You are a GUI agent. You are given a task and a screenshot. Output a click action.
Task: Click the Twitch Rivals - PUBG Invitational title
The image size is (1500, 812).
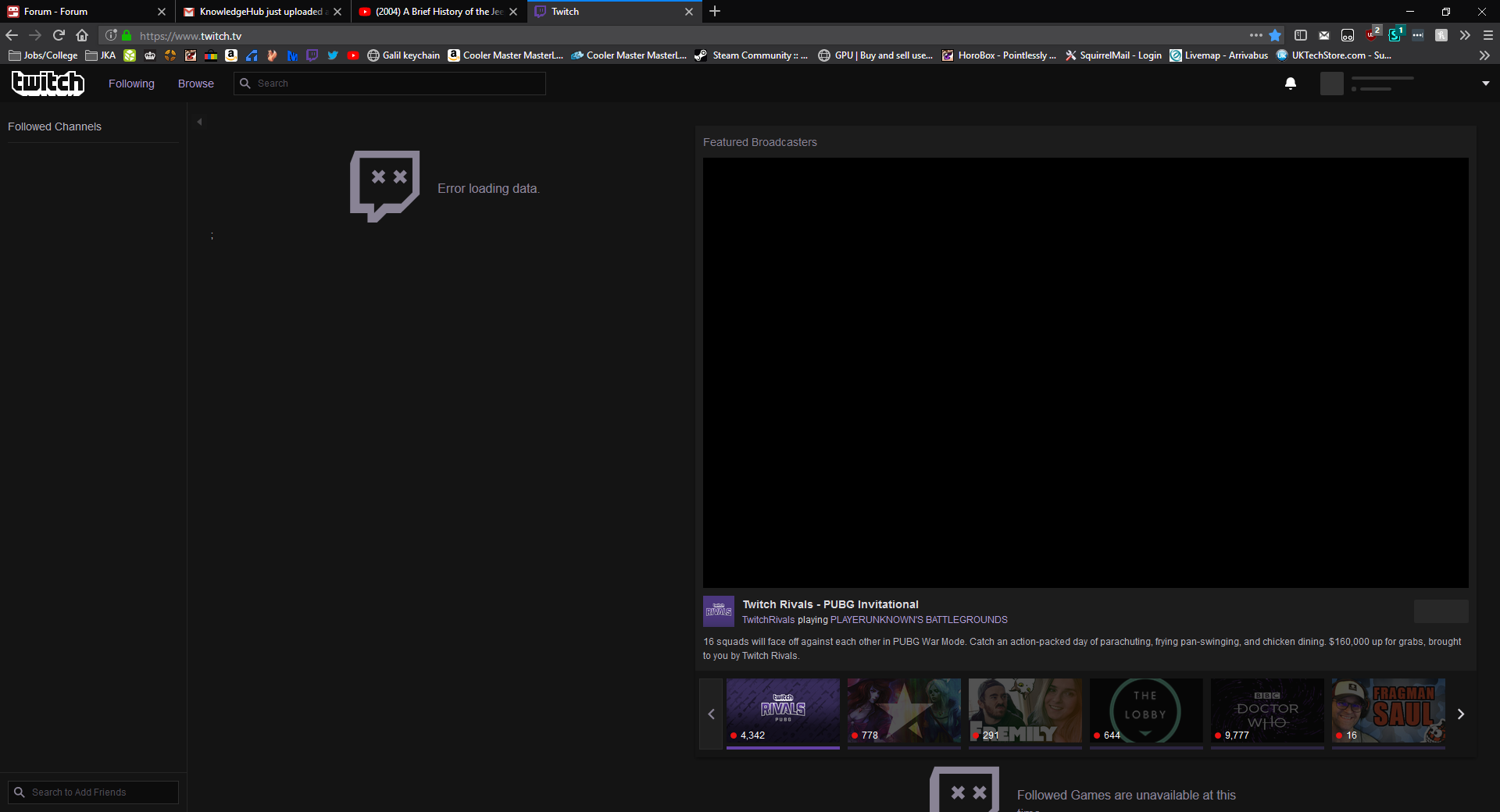coord(830,604)
